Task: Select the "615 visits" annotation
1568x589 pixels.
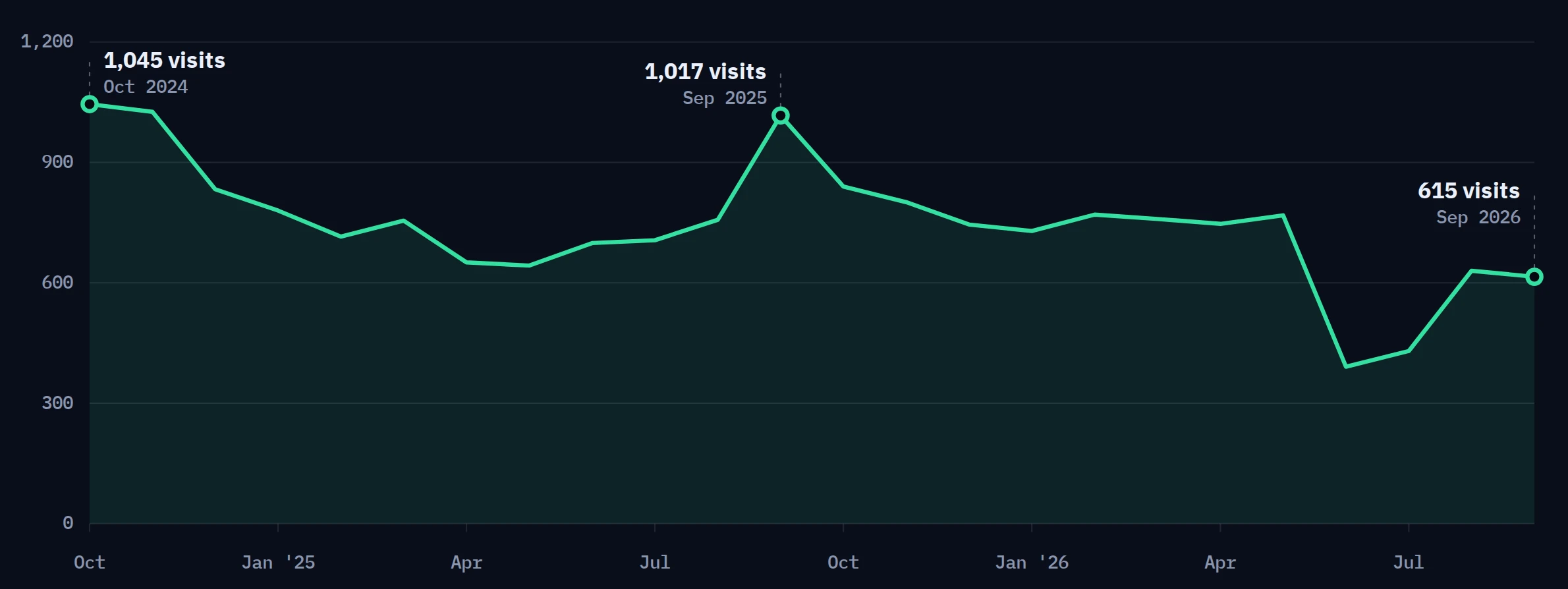Action: tap(1469, 191)
